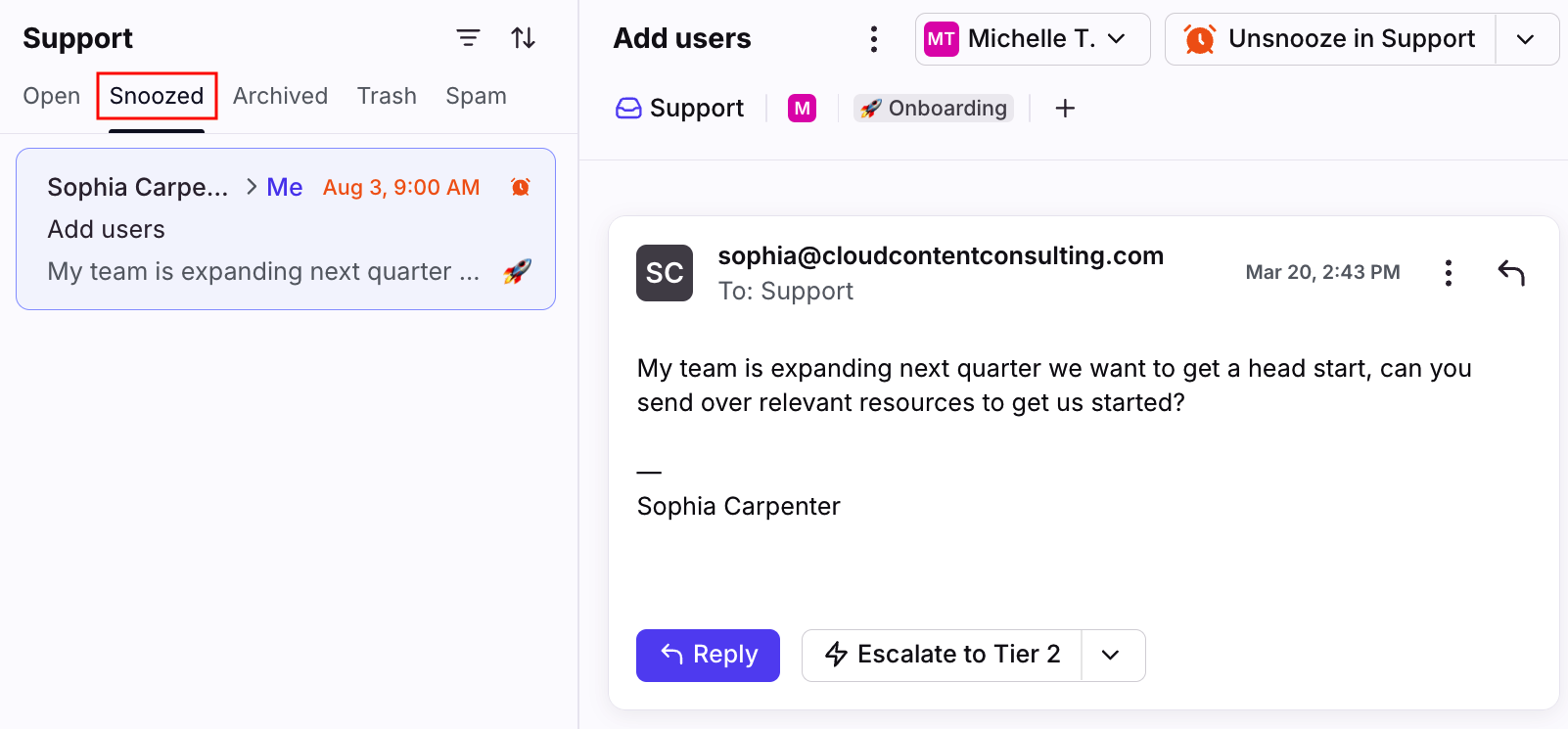Click the rocket tag icon in conversation preview

517,271
